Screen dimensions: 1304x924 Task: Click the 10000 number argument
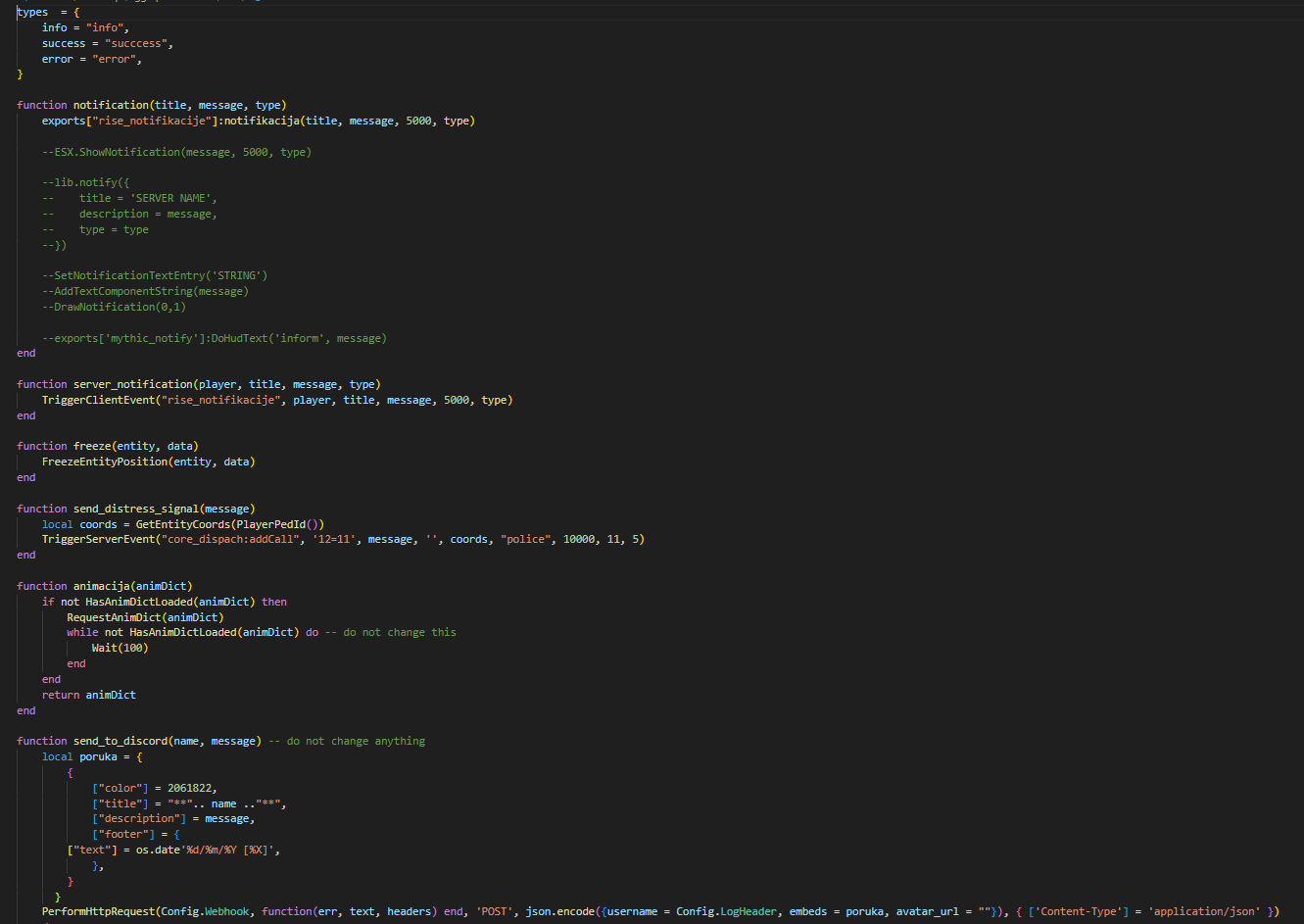[581, 539]
